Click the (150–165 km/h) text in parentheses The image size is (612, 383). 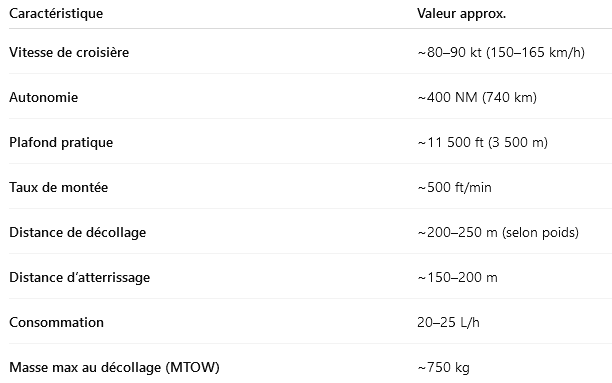[536, 52]
